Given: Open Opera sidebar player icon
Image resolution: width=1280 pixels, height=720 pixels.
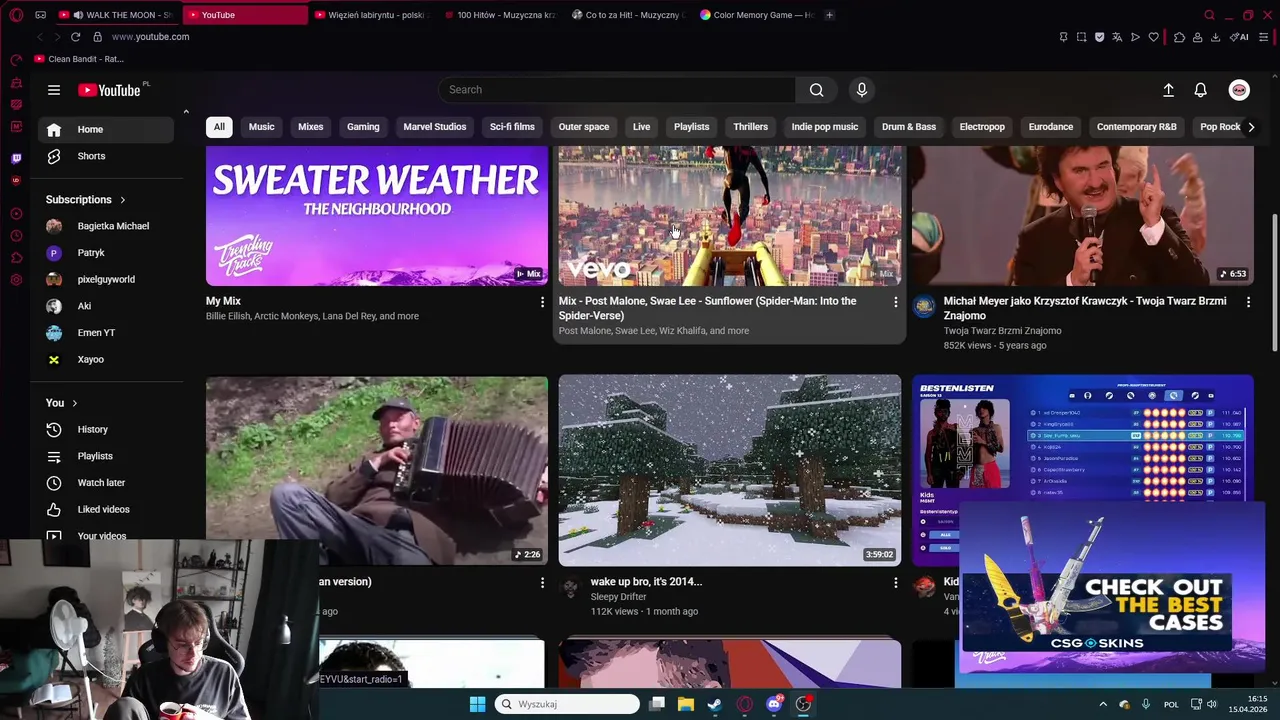Looking at the screenshot, I should [16, 214].
